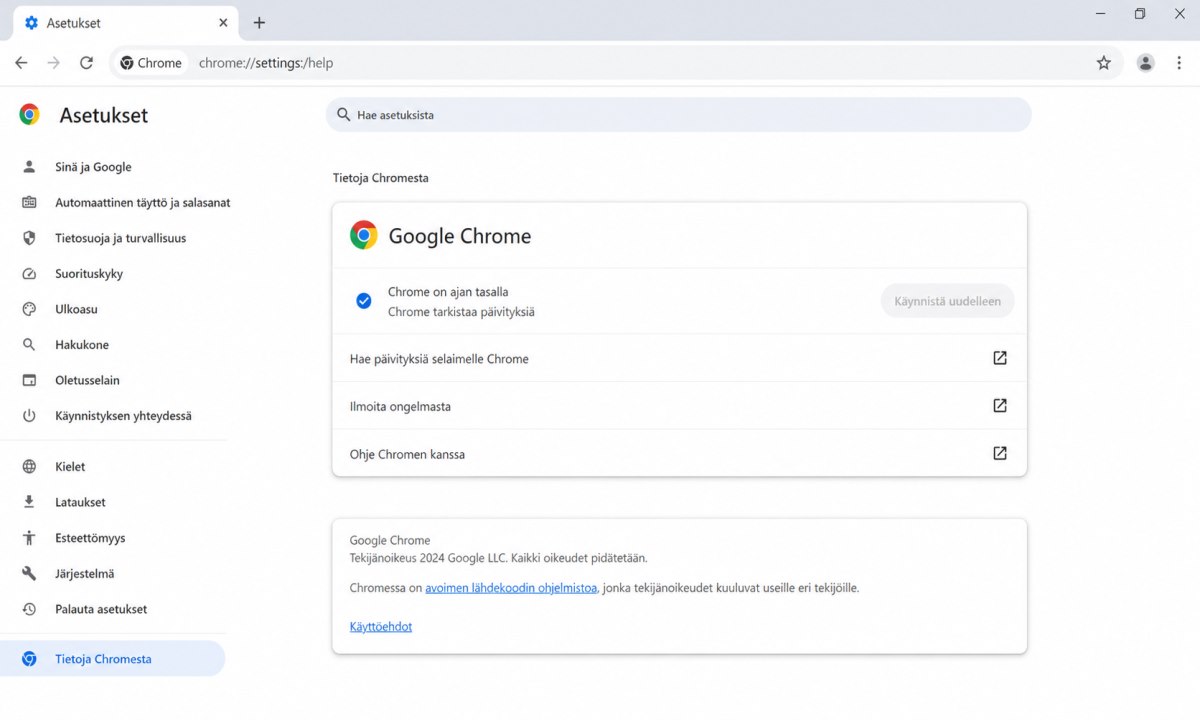Click the magnifier icon in settings search
This screenshot has width=1200, height=720.
[344, 115]
